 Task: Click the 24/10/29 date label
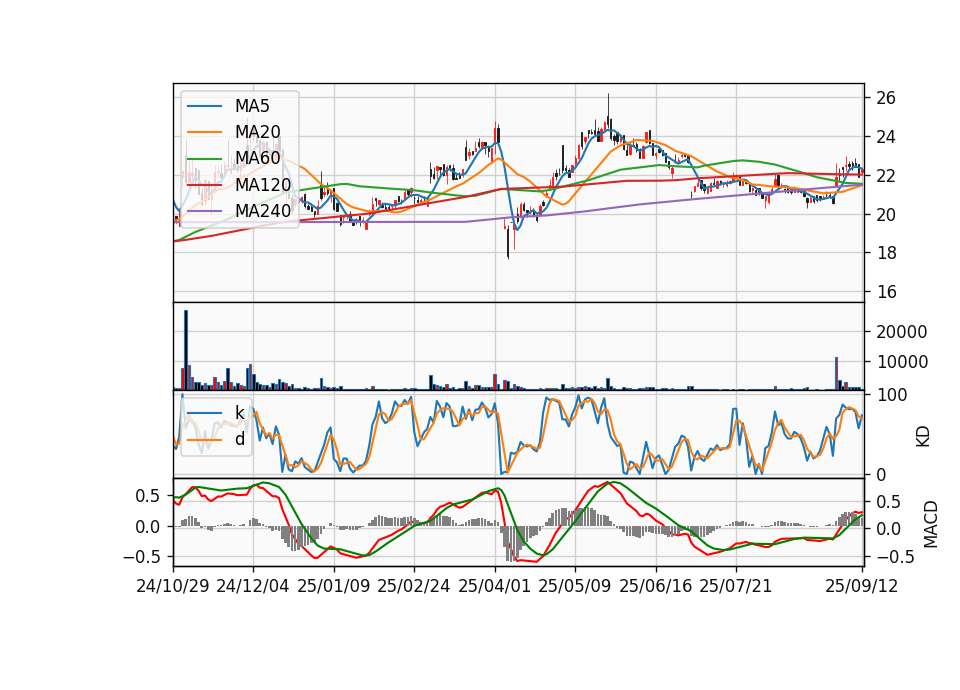click(x=173, y=586)
